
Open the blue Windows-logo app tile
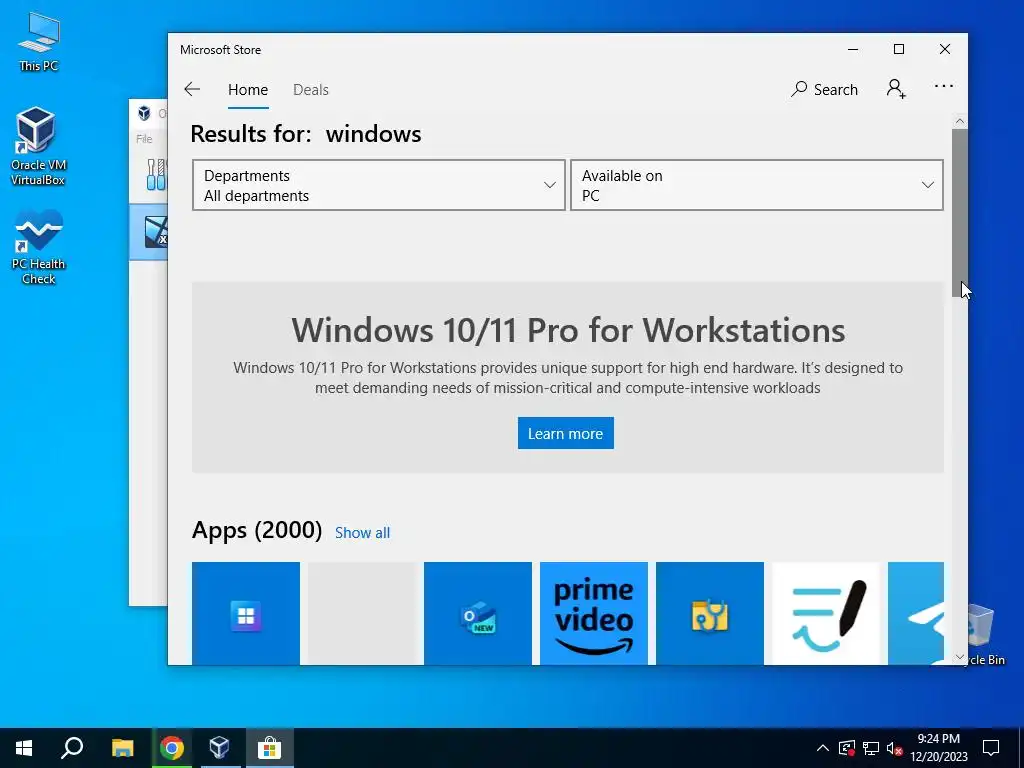(246, 613)
